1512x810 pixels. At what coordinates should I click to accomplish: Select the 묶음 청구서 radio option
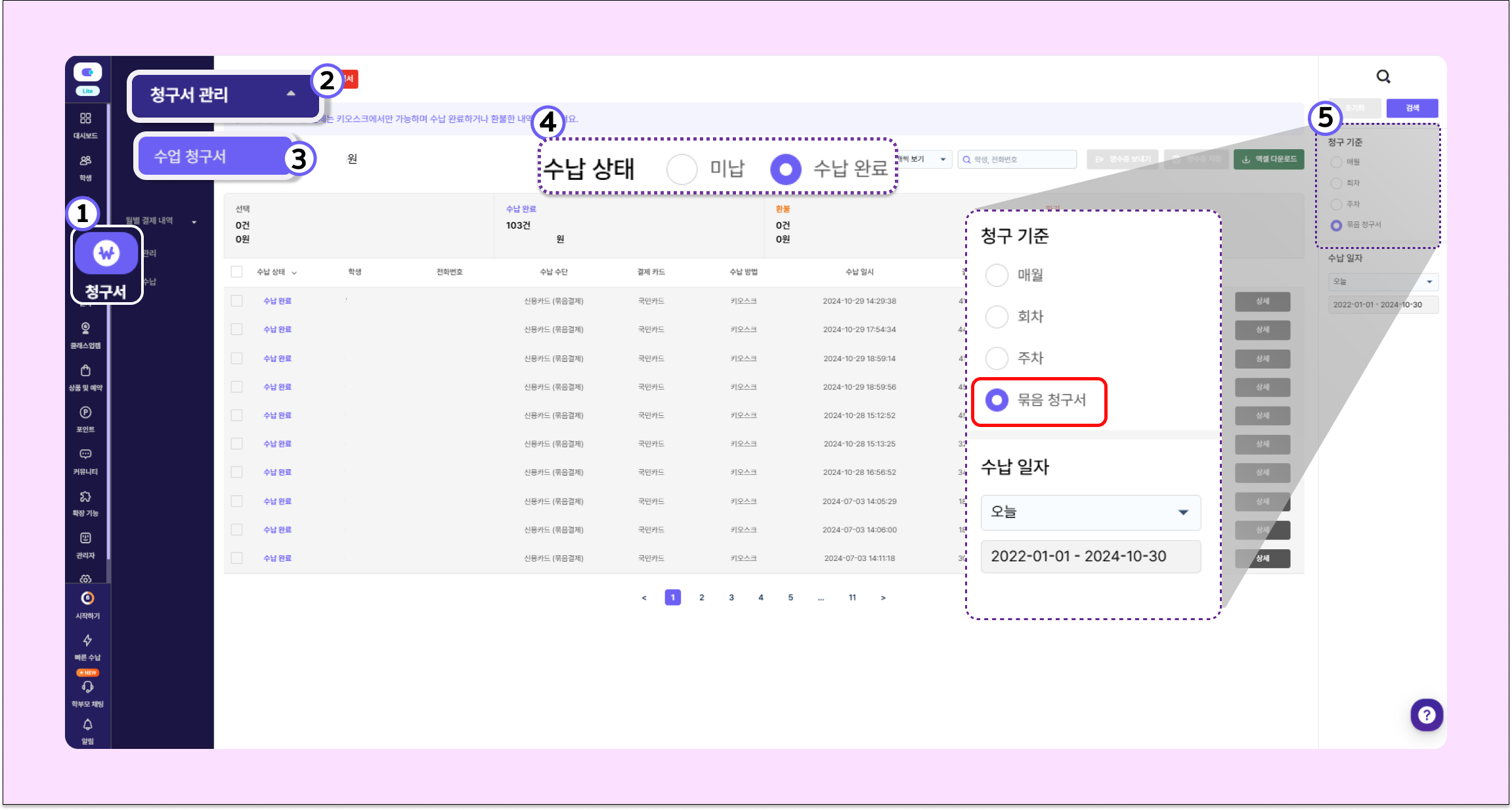coord(997,399)
